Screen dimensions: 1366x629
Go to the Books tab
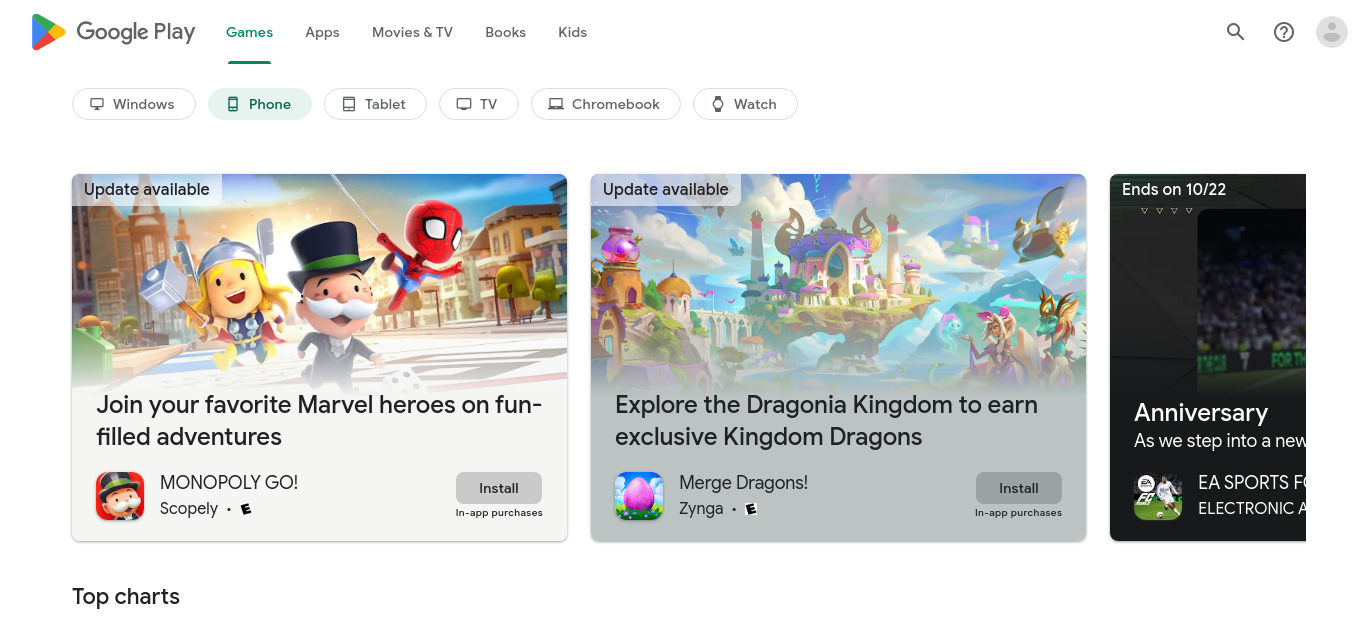coord(505,32)
